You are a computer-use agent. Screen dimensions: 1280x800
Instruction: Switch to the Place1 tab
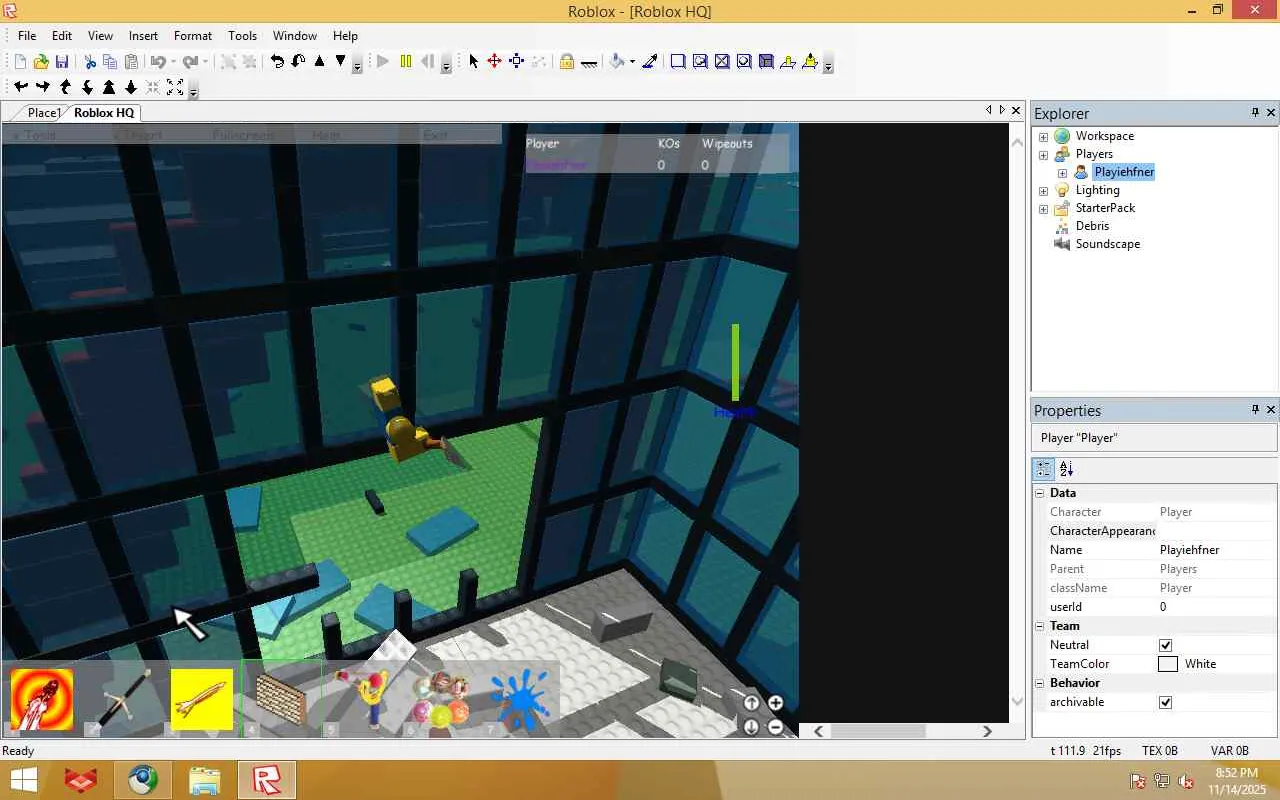[x=43, y=113]
